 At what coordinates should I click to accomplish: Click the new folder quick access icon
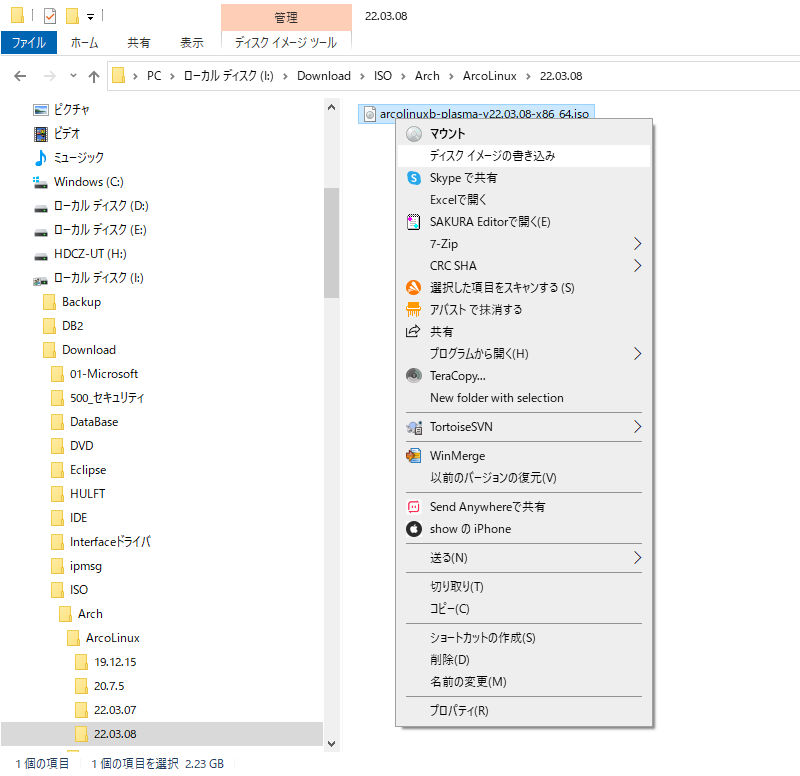72,16
